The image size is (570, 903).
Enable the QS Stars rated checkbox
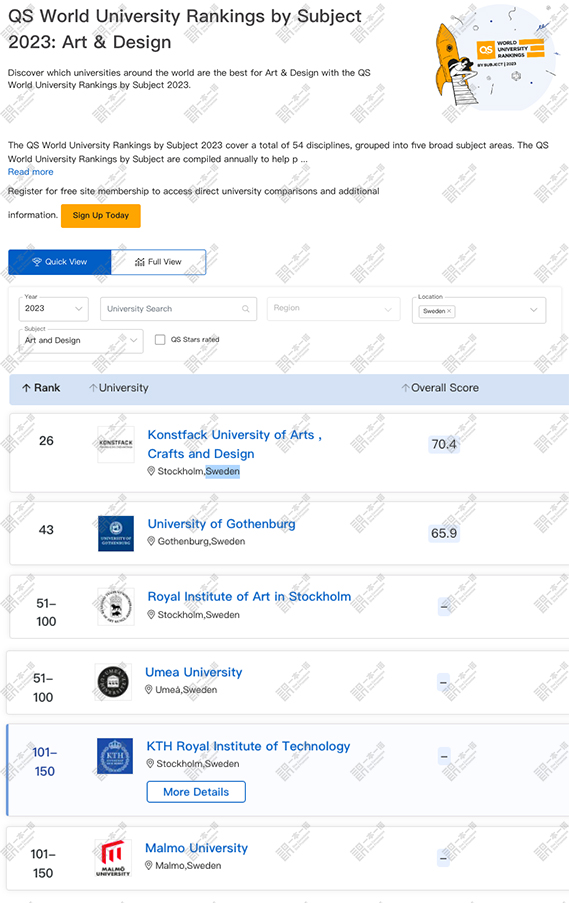point(160,340)
